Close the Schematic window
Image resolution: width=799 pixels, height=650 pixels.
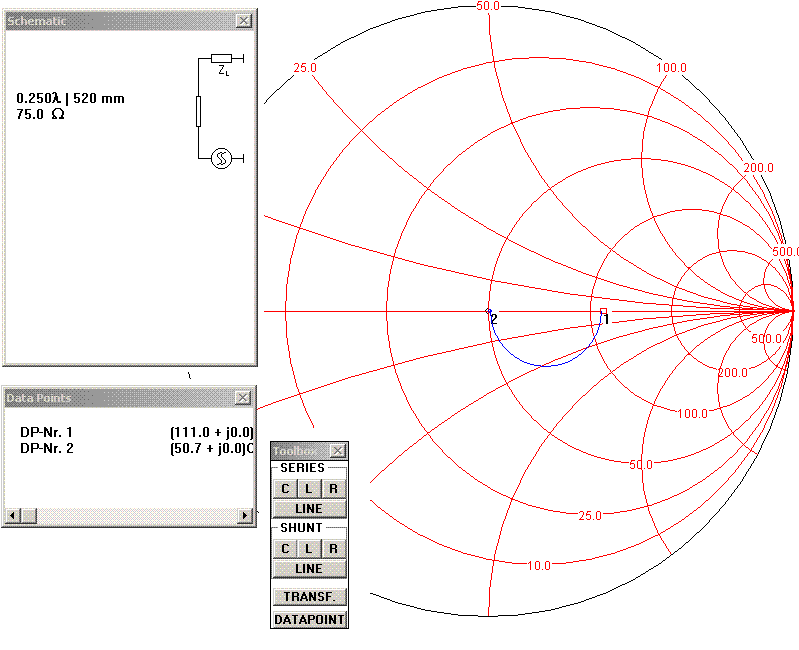pyautogui.click(x=244, y=21)
